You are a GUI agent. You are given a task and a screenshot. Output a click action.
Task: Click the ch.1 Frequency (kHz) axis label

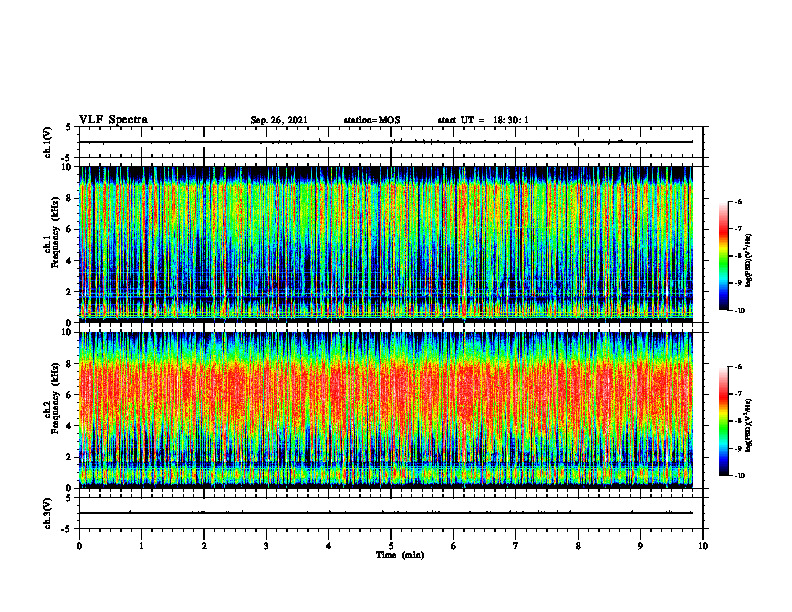click(x=51, y=232)
